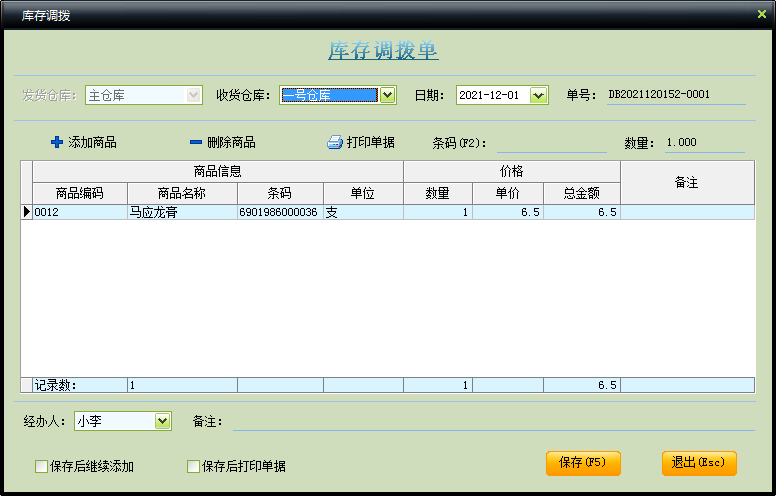
Task: Select barcode cell 6901986000036
Action: tap(280, 212)
